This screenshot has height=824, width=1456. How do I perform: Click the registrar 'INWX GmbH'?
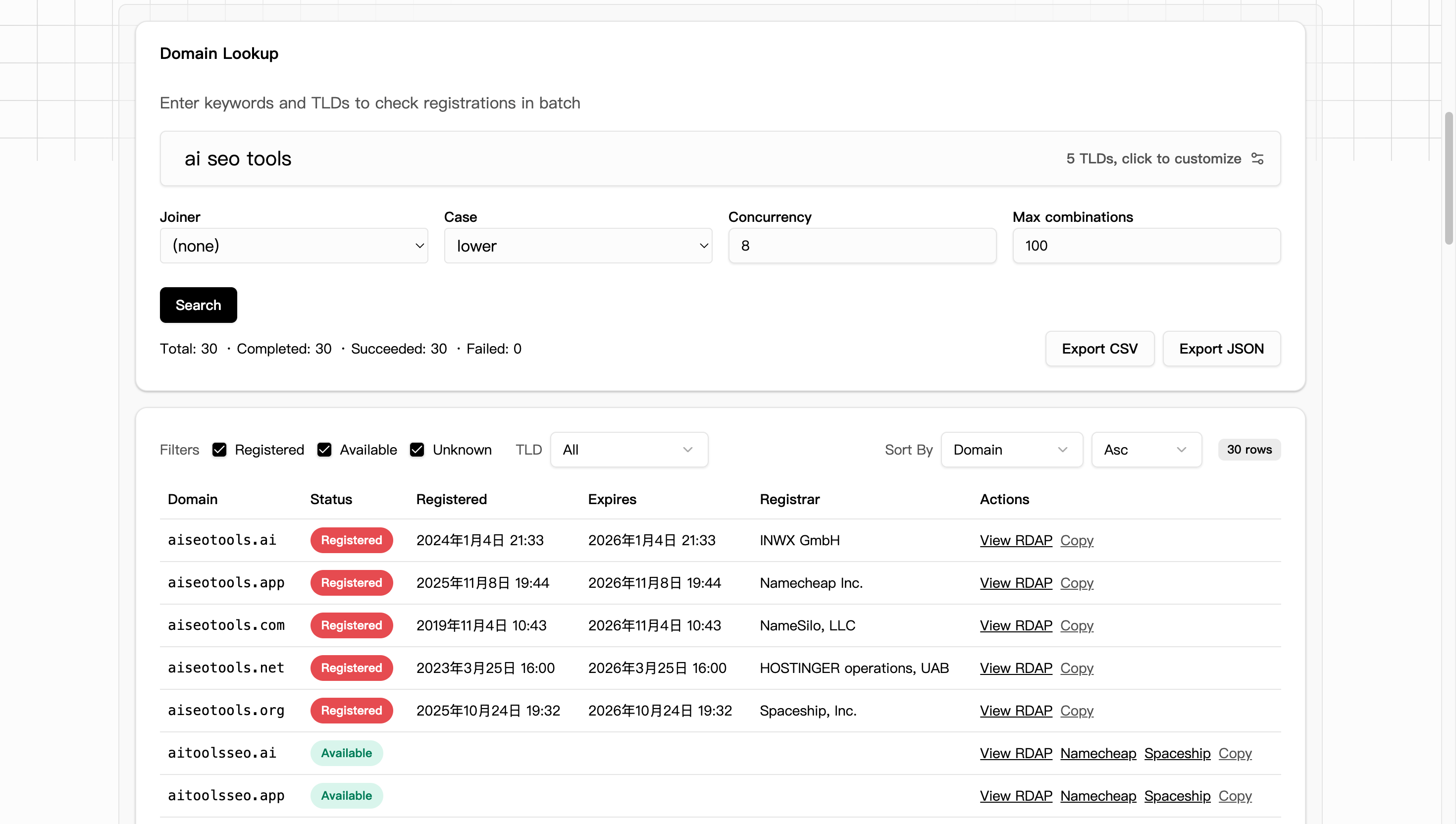pyautogui.click(x=800, y=540)
